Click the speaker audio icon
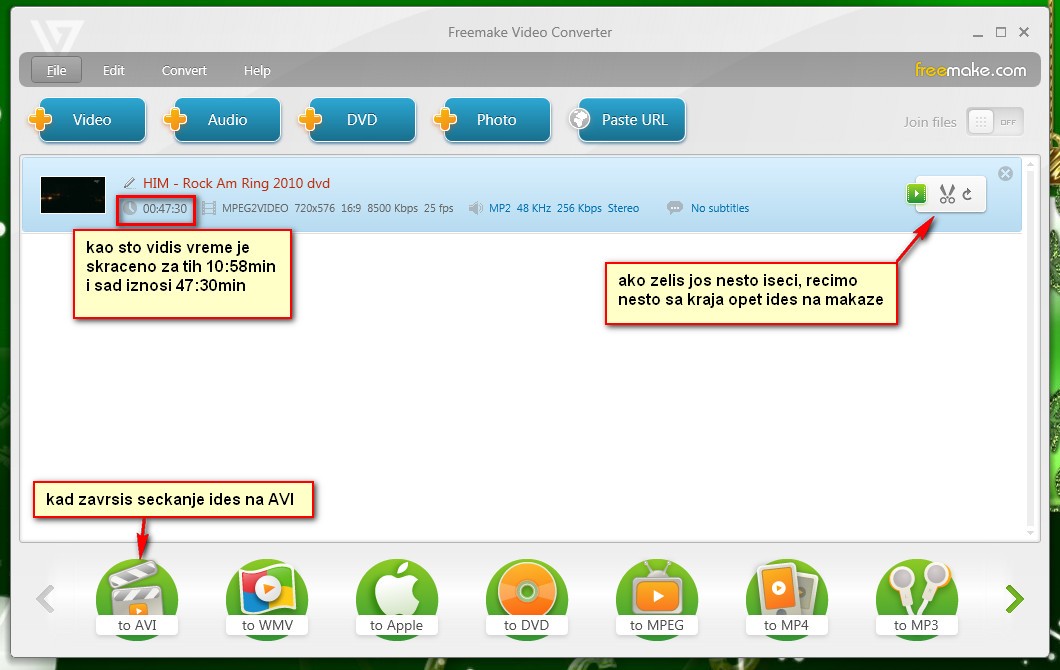Image resolution: width=1060 pixels, height=670 pixels. [x=476, y=208]
